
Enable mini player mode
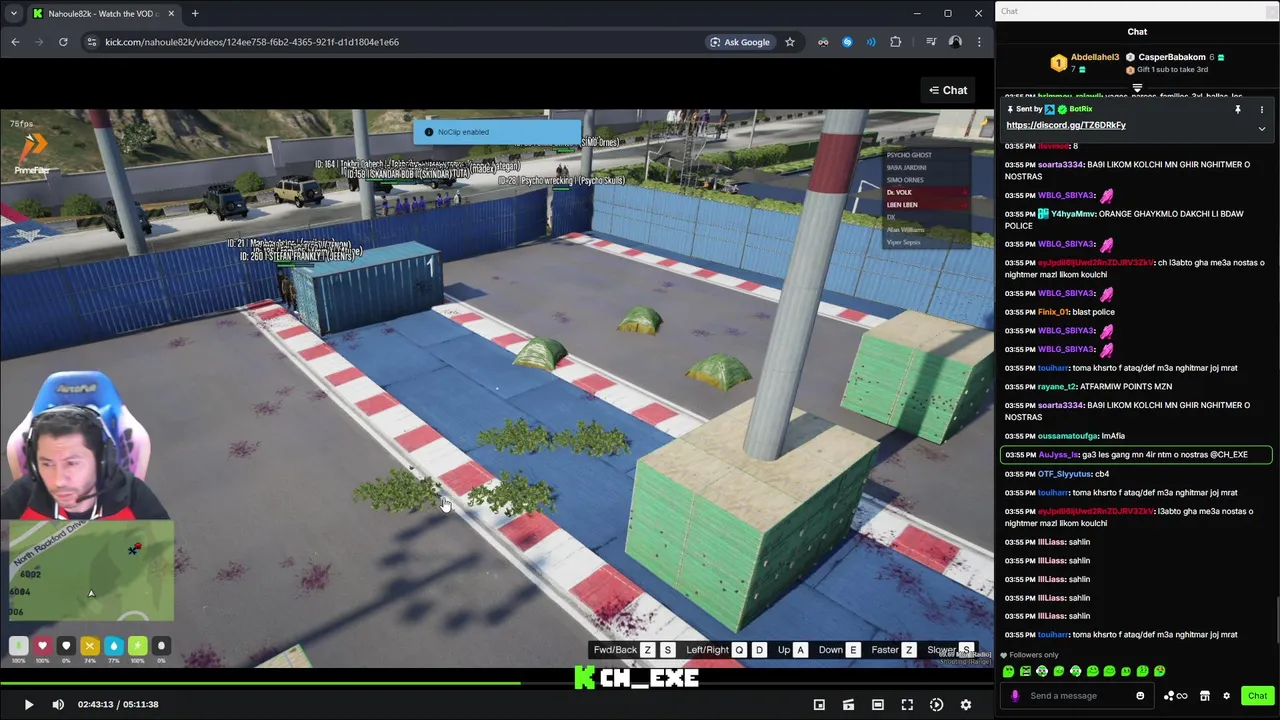click(x=819, y=704)
